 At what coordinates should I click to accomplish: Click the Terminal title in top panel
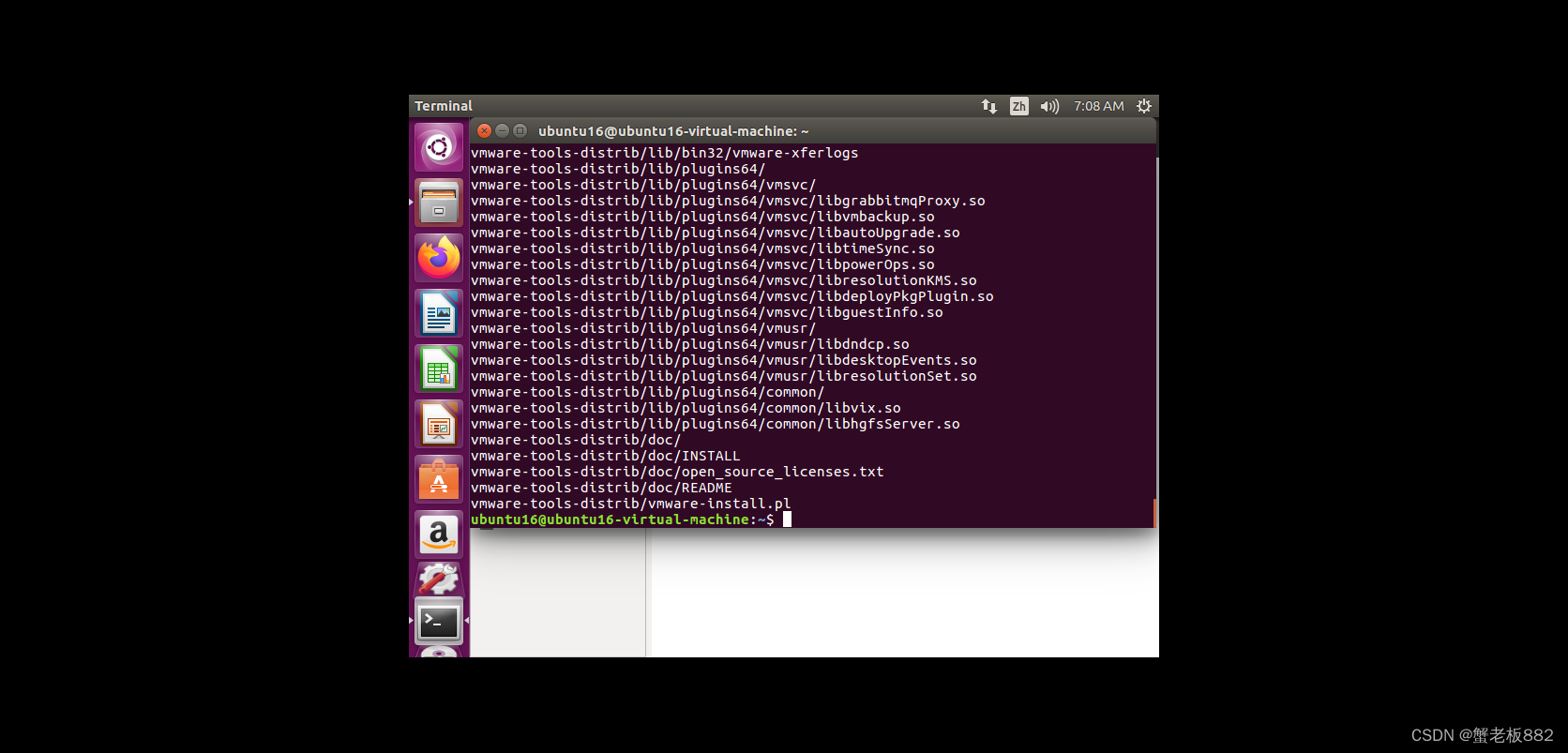[444, 106]
